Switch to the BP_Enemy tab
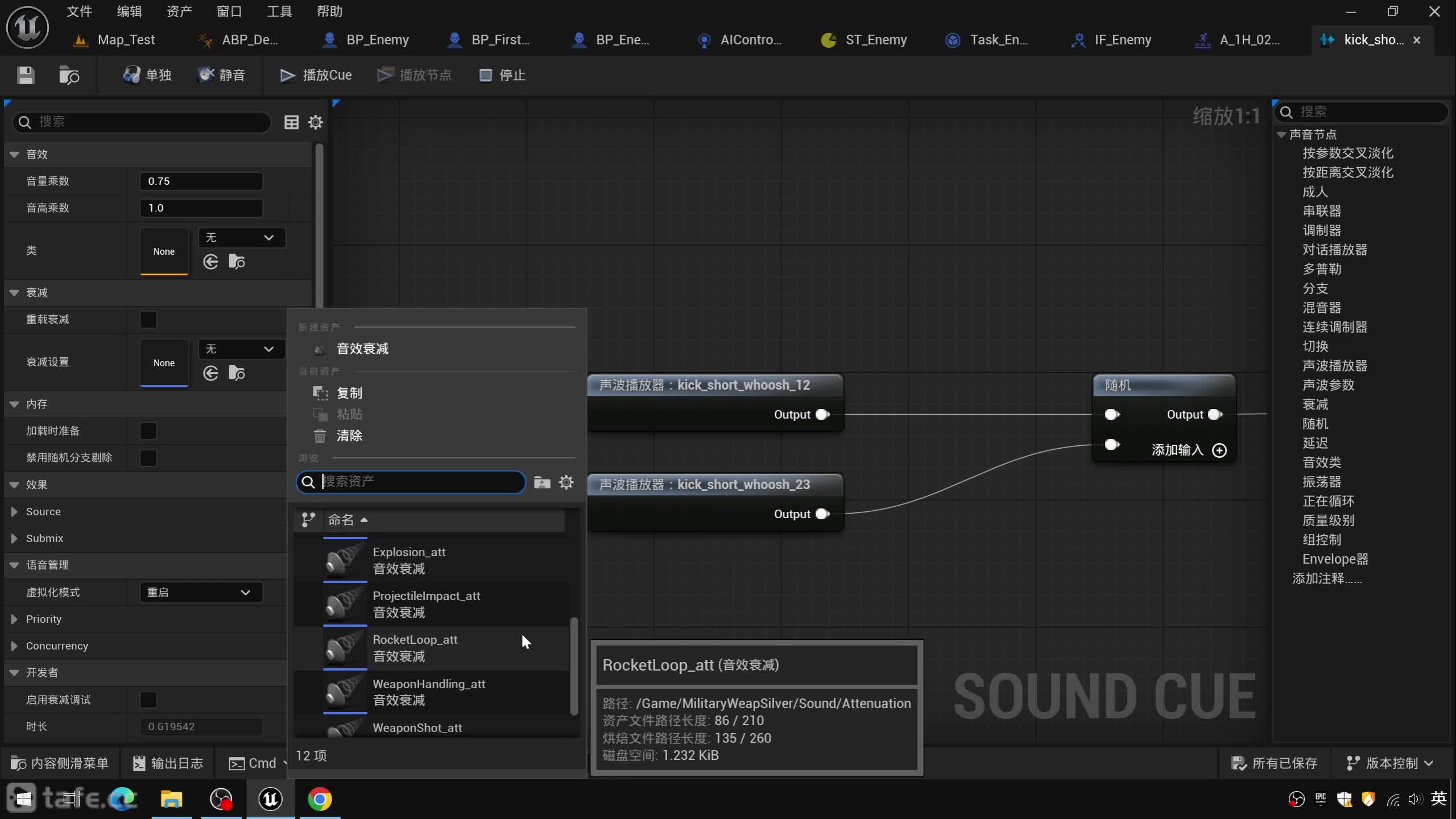The image size is (1456, 819). 366,40
